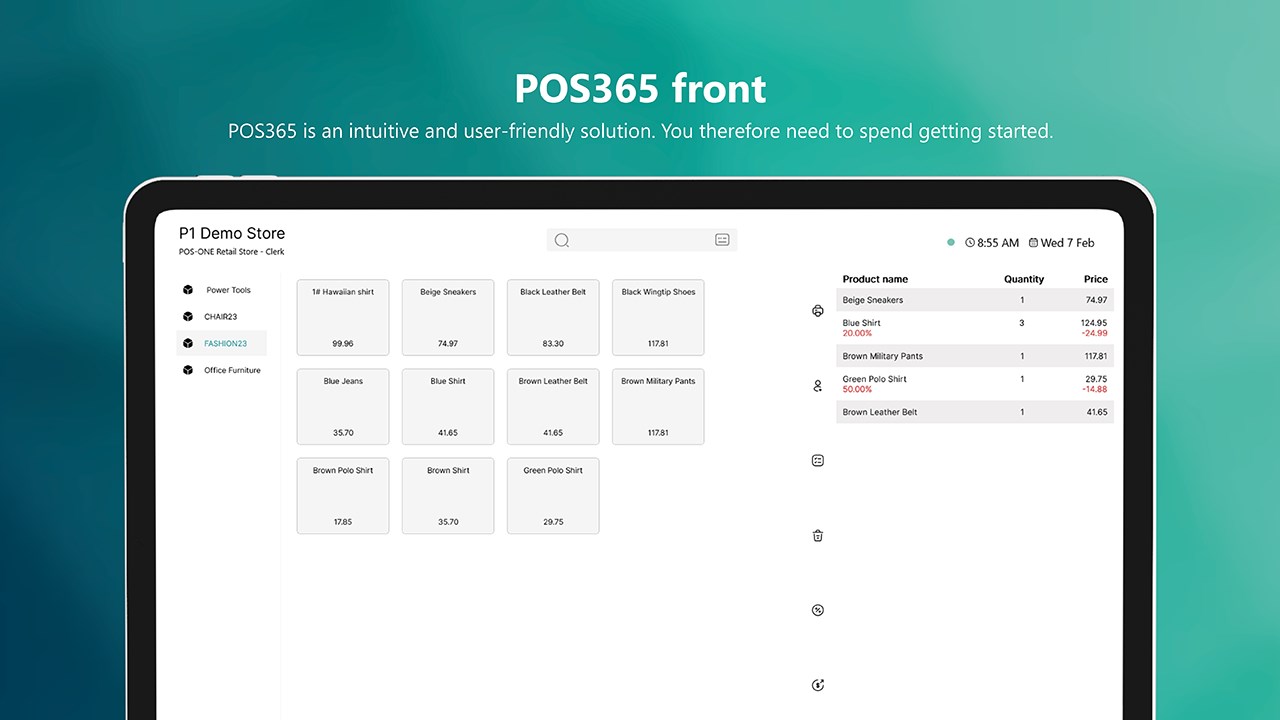Click the clock icon beside 8:55 AM
1280x720 pixels.
[x=970, y=243]
